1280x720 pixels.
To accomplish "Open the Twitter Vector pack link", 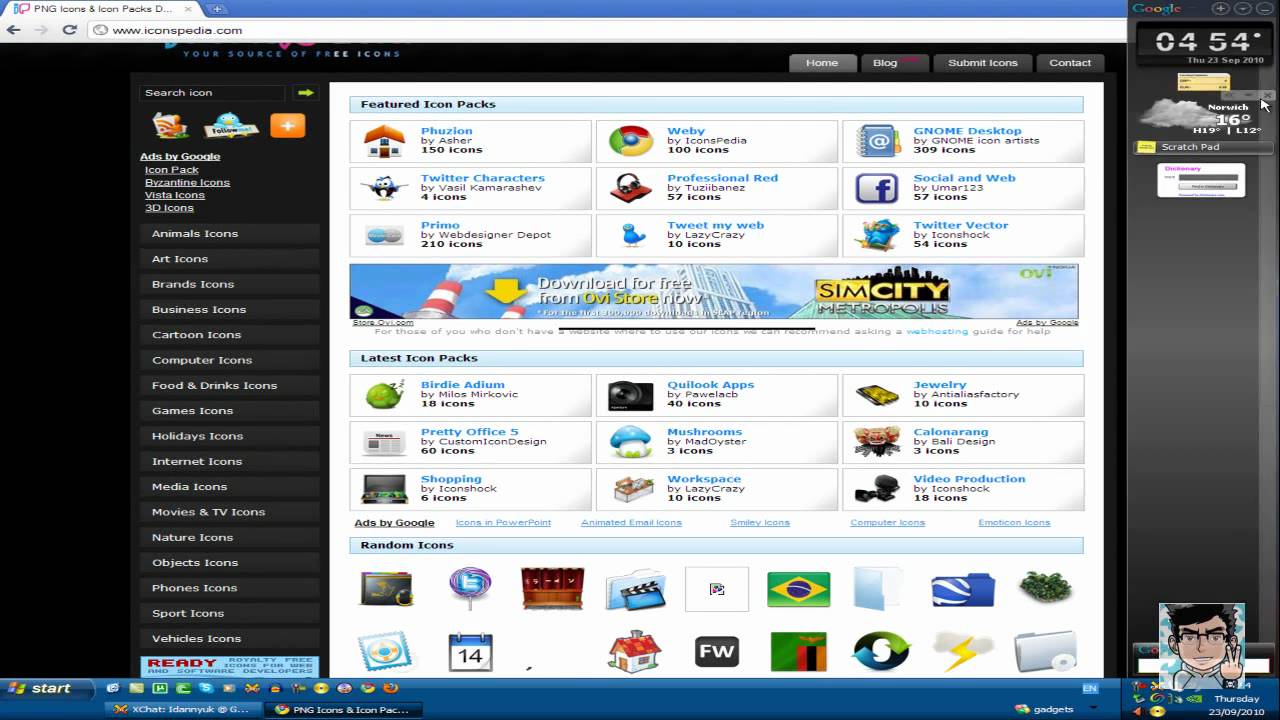I will point(961,225).
